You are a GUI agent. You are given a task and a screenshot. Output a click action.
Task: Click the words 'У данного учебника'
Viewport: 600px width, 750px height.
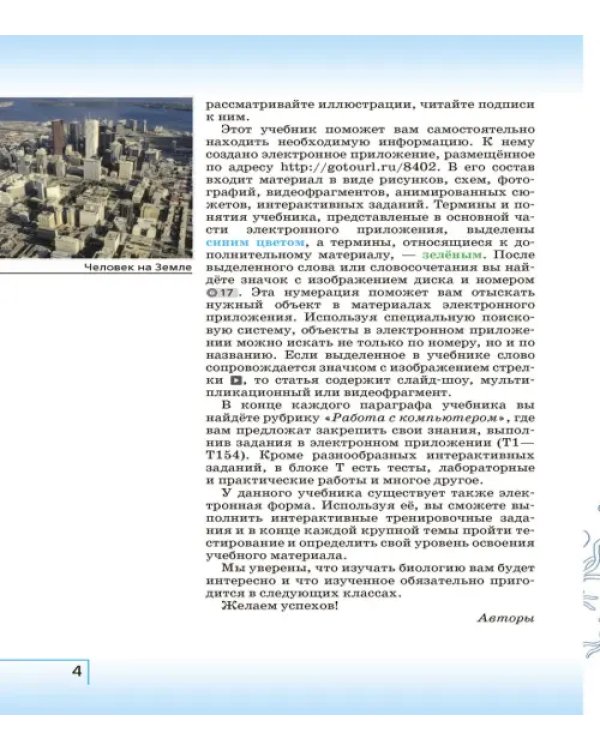coord(292,493)
